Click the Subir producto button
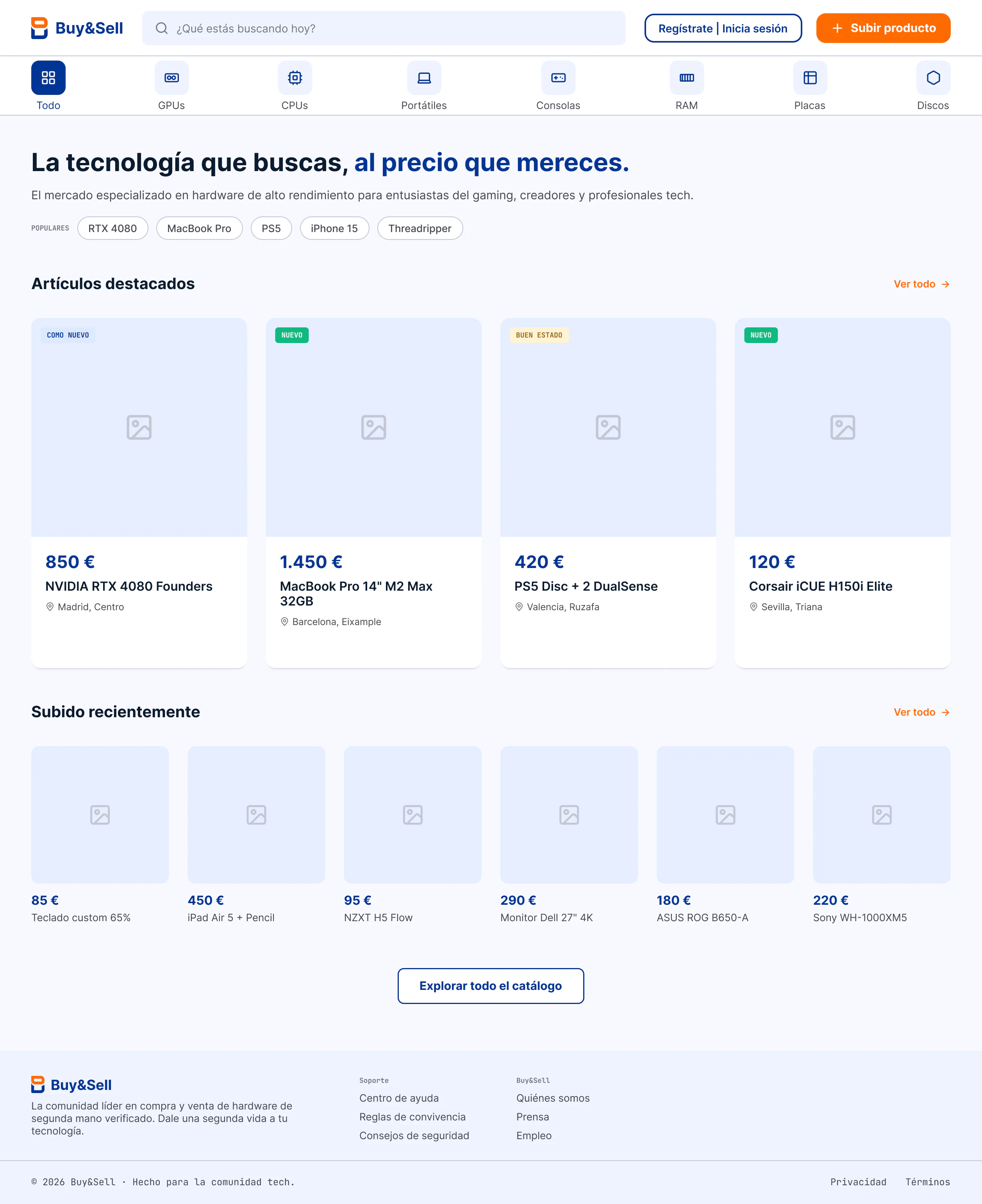Viewport: 982px width, 1204px height. pos(883,28)
